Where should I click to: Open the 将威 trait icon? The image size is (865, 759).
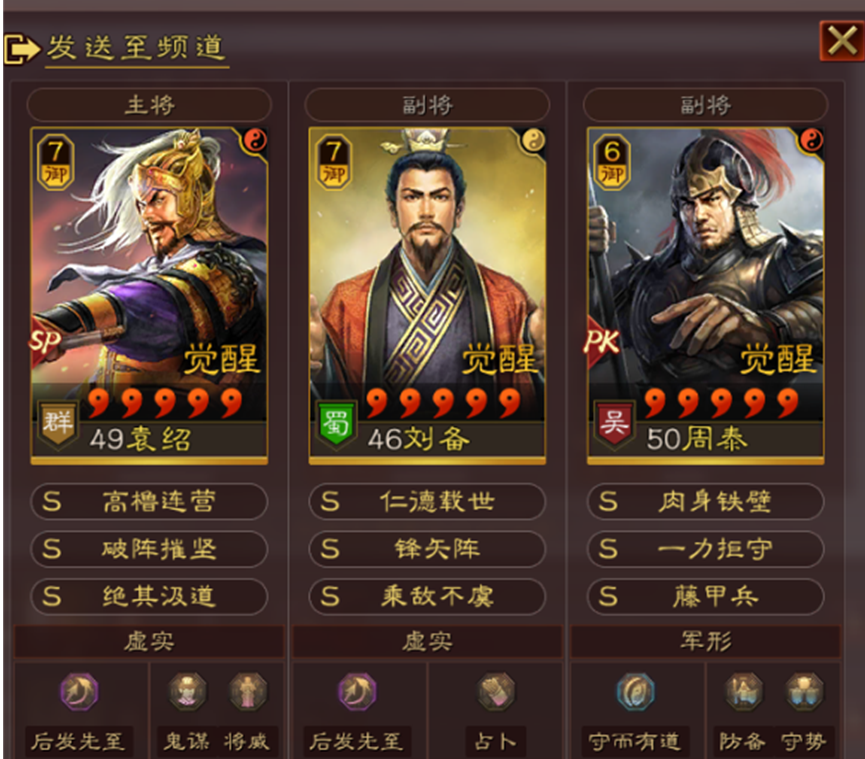click(248, 691)
